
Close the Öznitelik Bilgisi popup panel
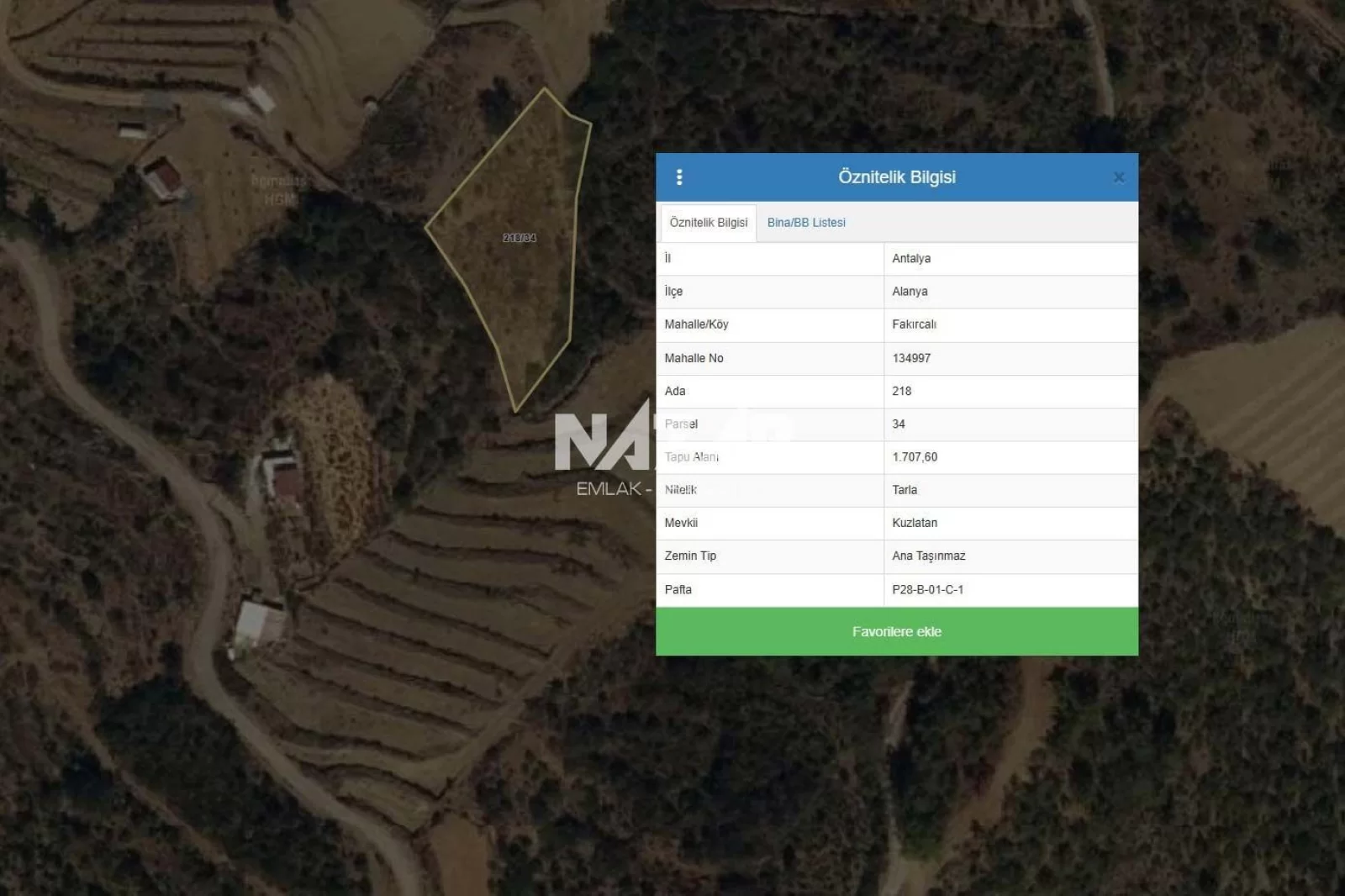pyautogui.click(x=1119, y=177)
